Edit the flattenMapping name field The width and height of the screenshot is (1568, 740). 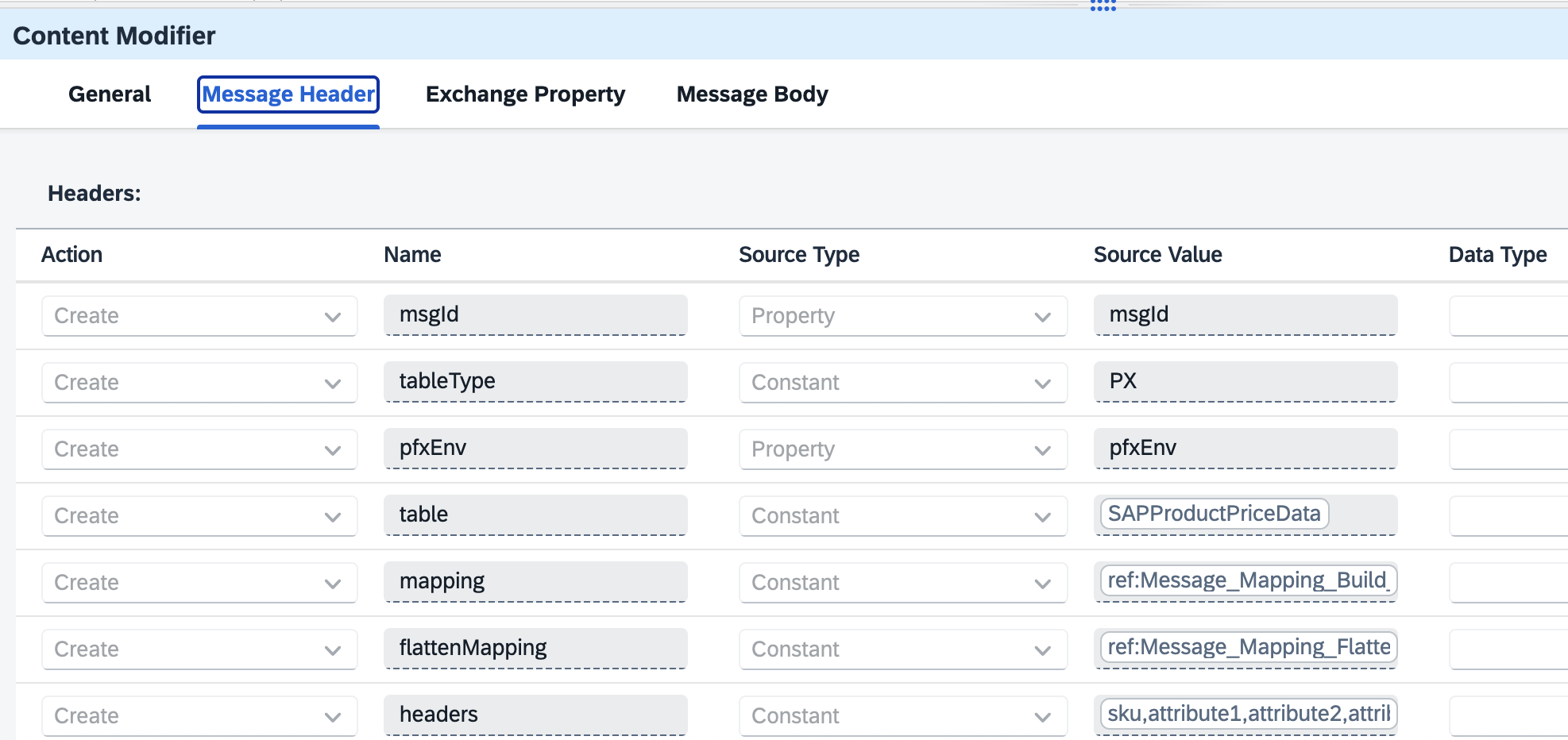pyautogui.click(x=535, y=649)
